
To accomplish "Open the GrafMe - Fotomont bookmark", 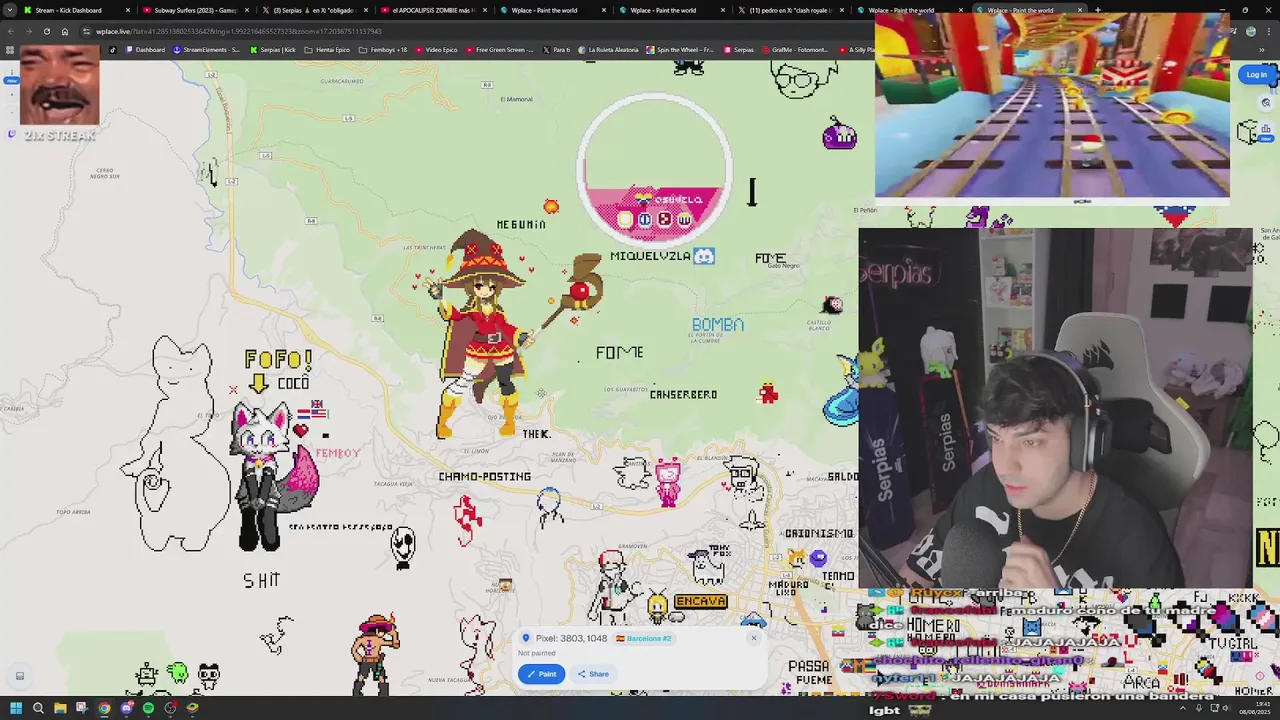I will click(794, 50).
